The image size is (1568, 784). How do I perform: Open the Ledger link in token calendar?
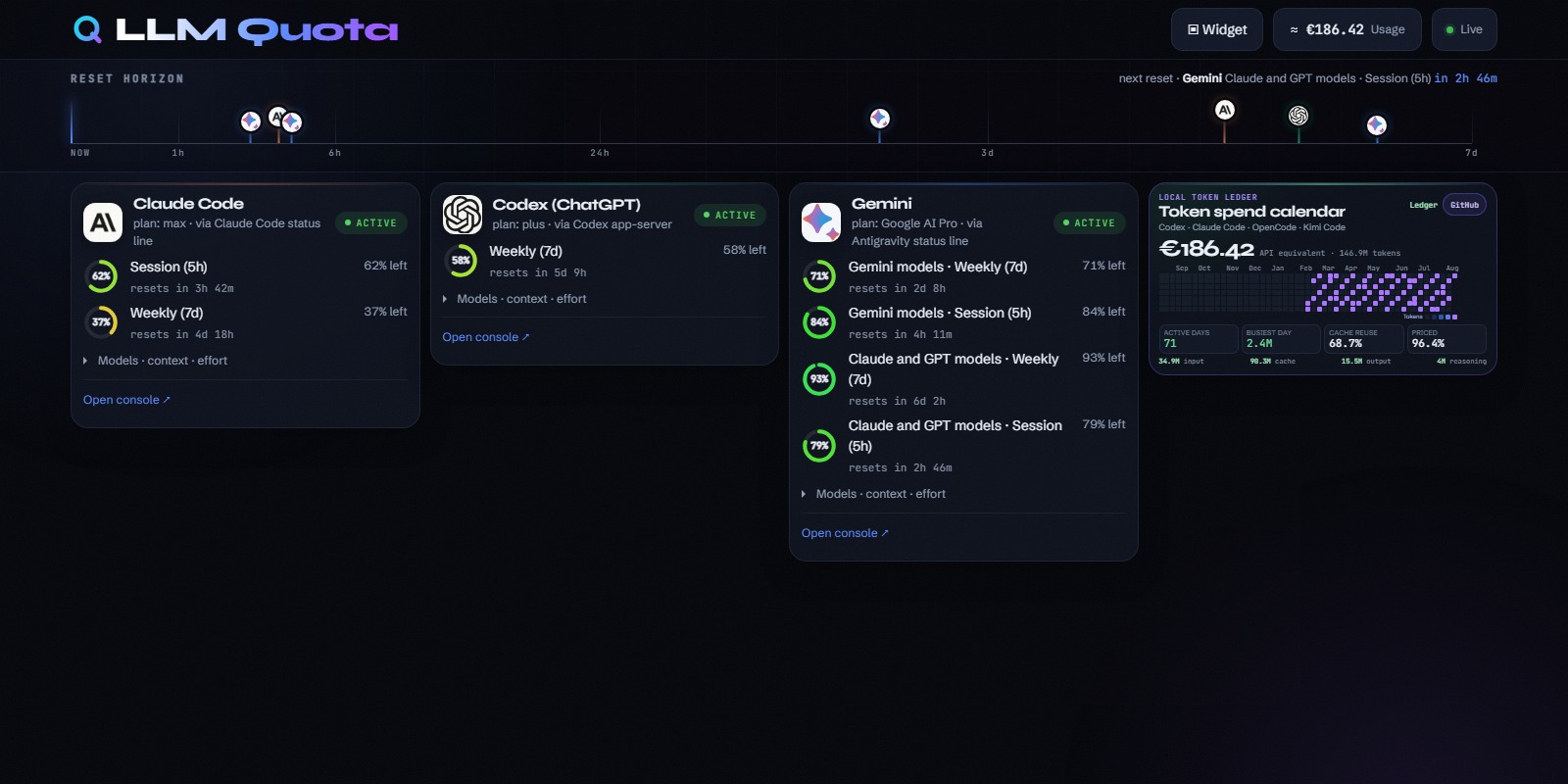coord(1423,205)
